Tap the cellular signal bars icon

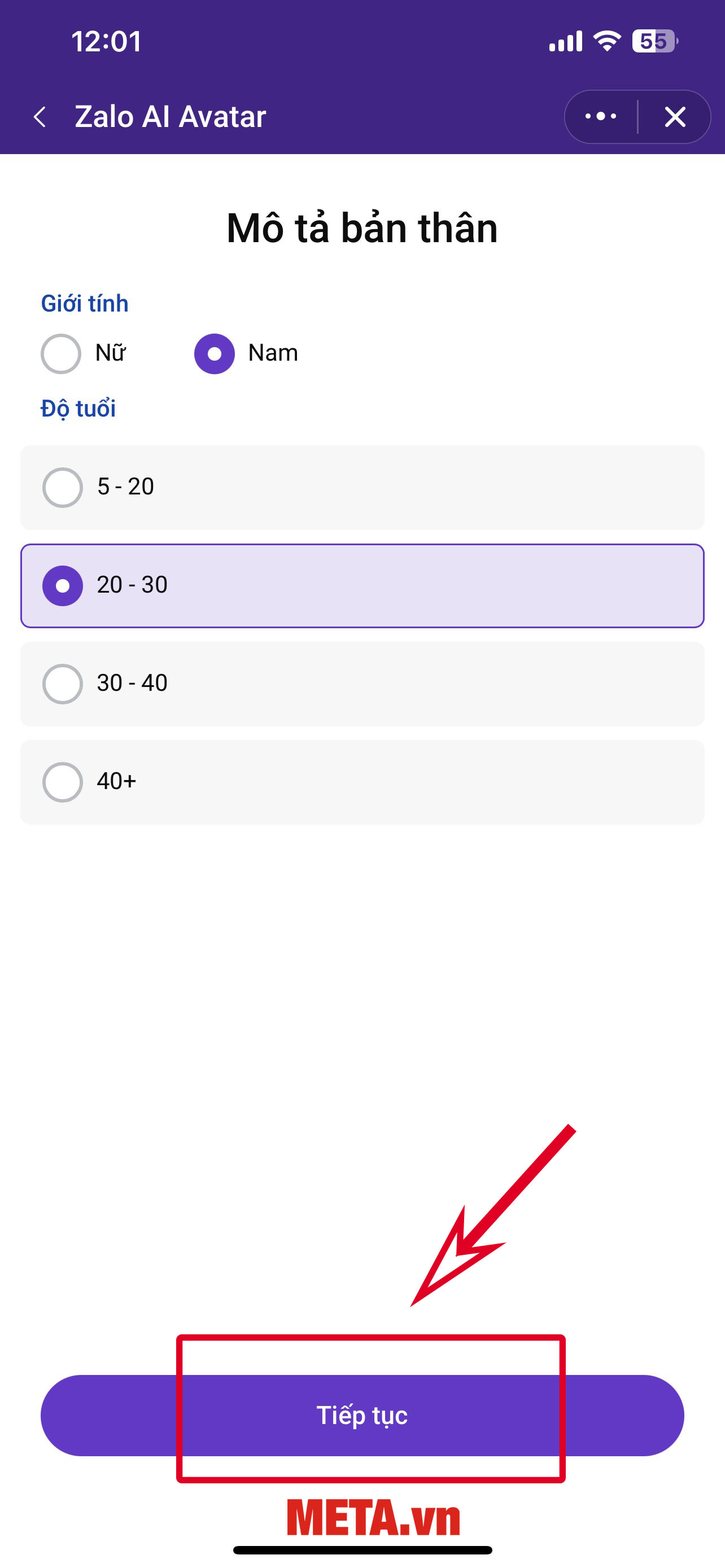[566, 41]
